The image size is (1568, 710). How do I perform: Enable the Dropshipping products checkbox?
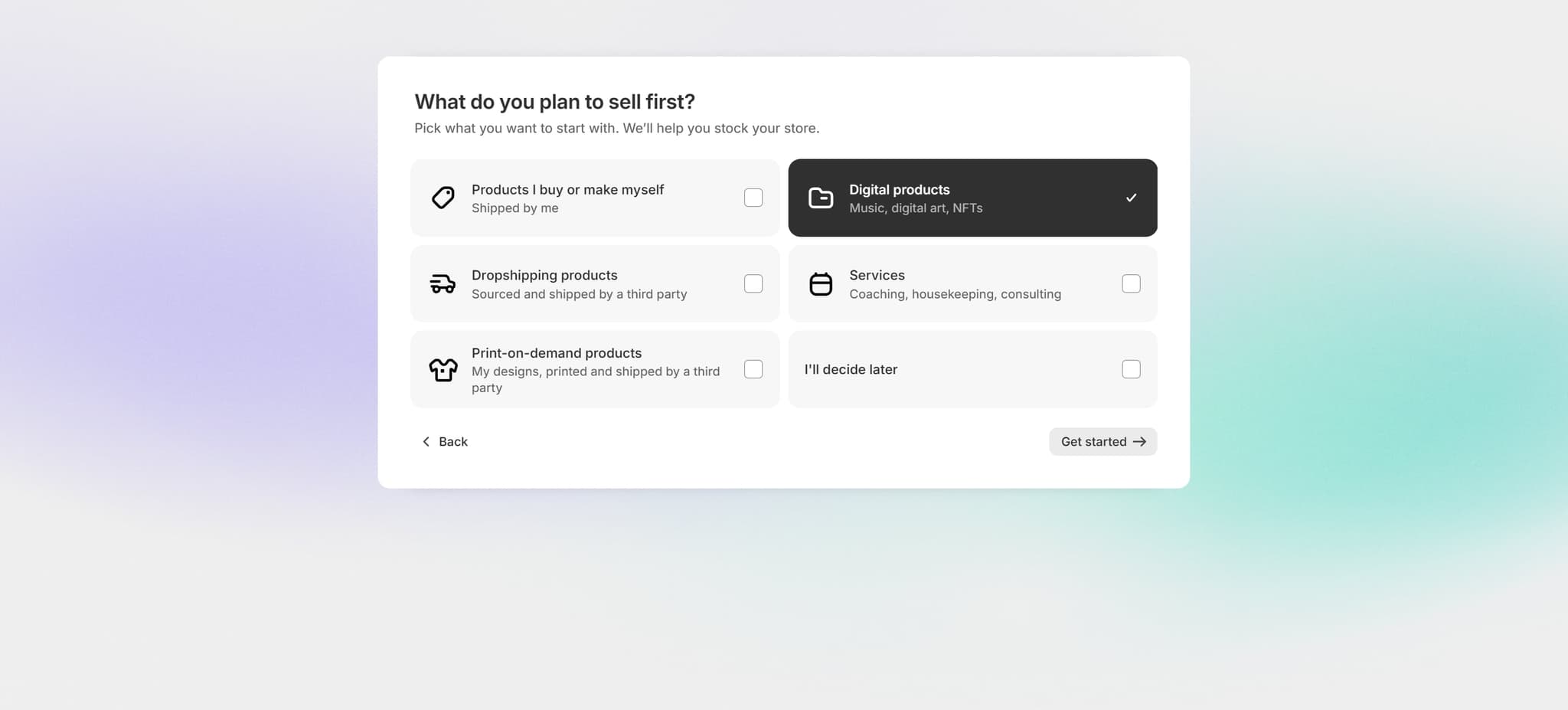(x=753, y=283)
